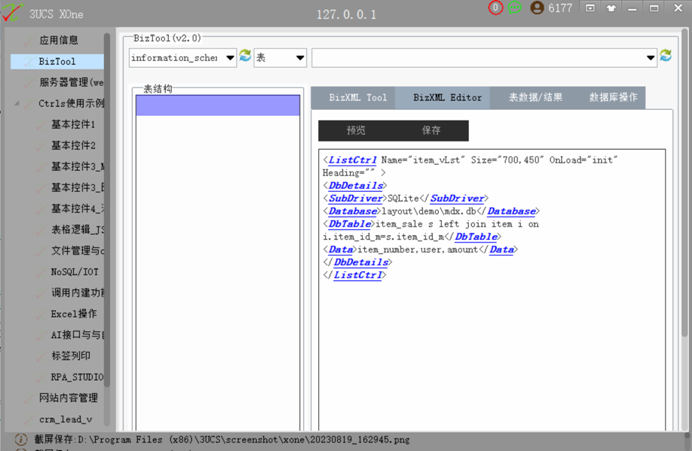Select highlighted purple row in 表结构 list
Screen dimensions: 692x451
pos(218,105)
